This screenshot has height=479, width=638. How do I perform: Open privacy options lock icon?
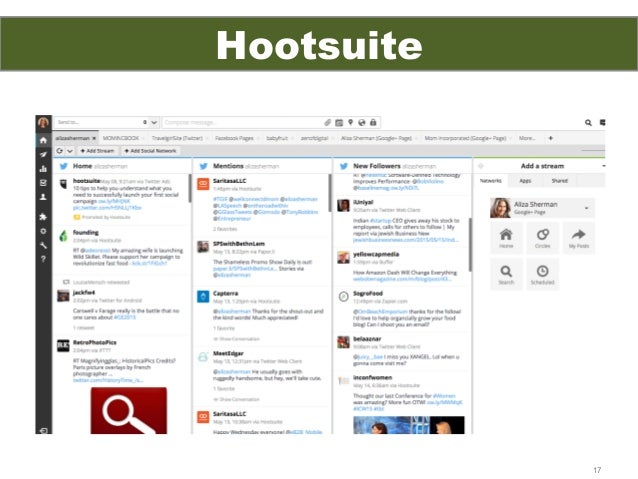point(373,122)
